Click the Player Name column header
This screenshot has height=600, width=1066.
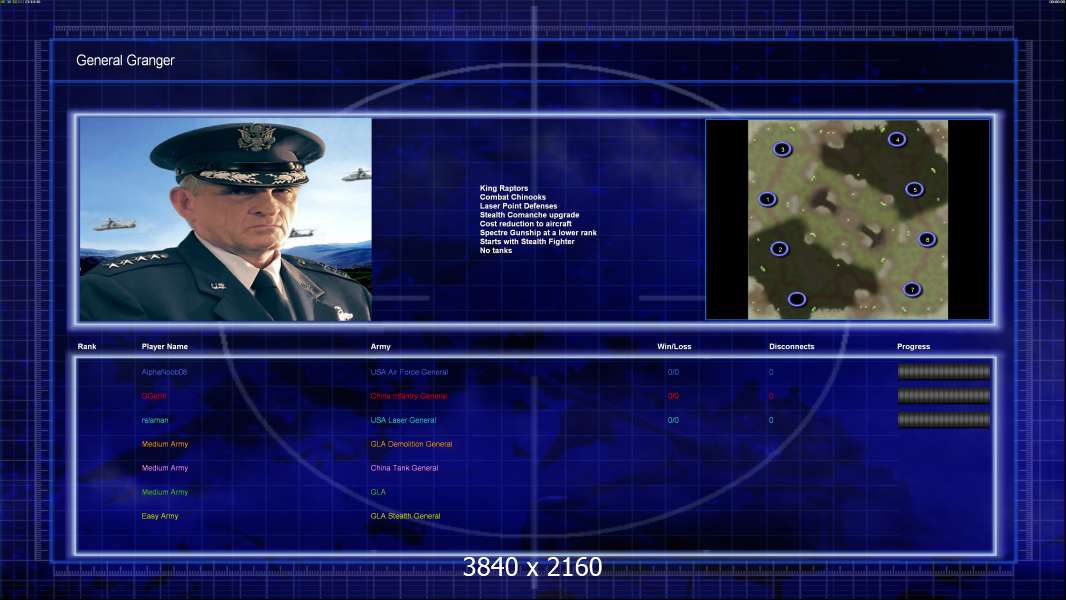pyautogui.click(x=165, y=347)
